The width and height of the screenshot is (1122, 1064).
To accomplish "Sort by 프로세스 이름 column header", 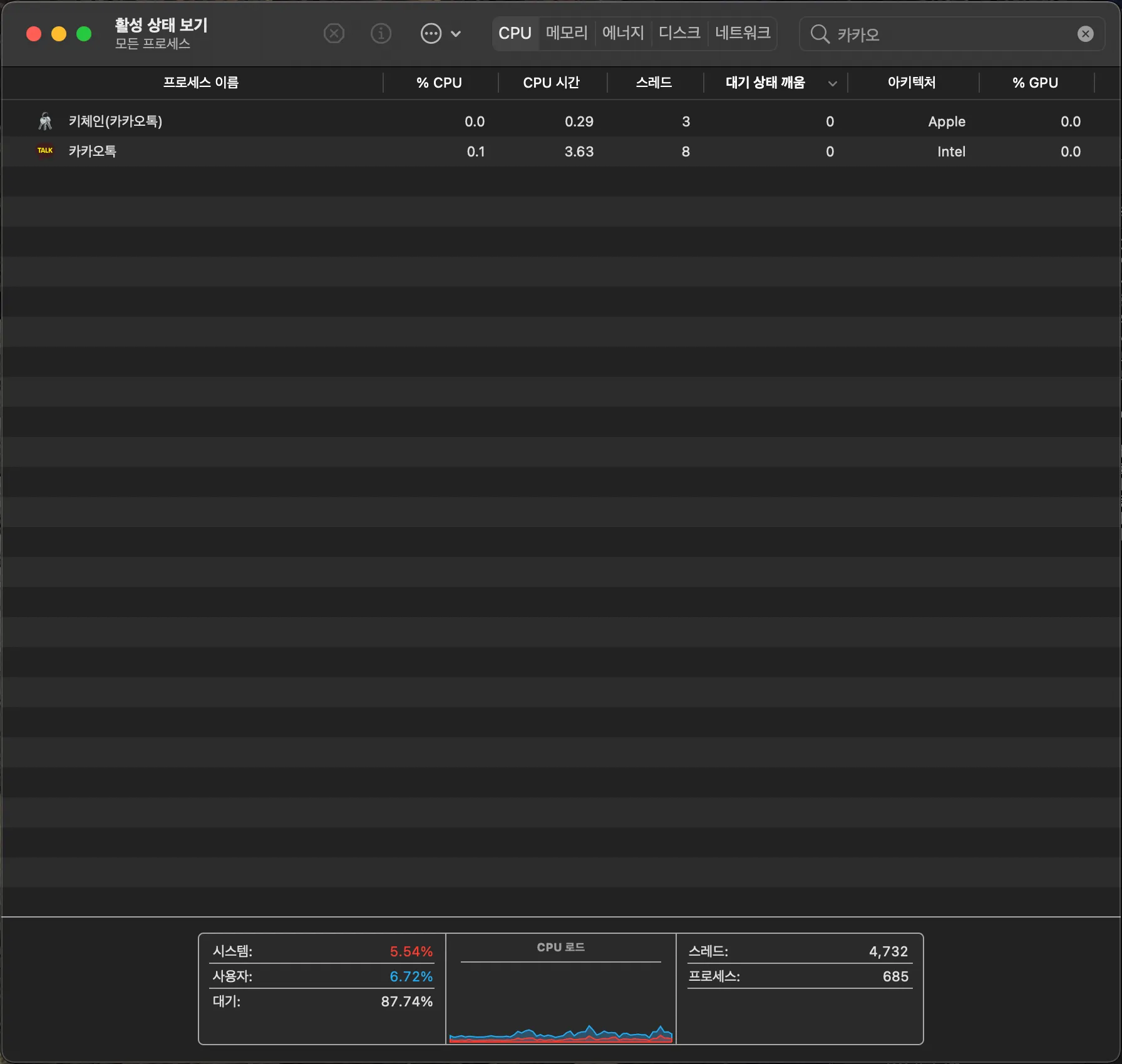I will [200, 83].
